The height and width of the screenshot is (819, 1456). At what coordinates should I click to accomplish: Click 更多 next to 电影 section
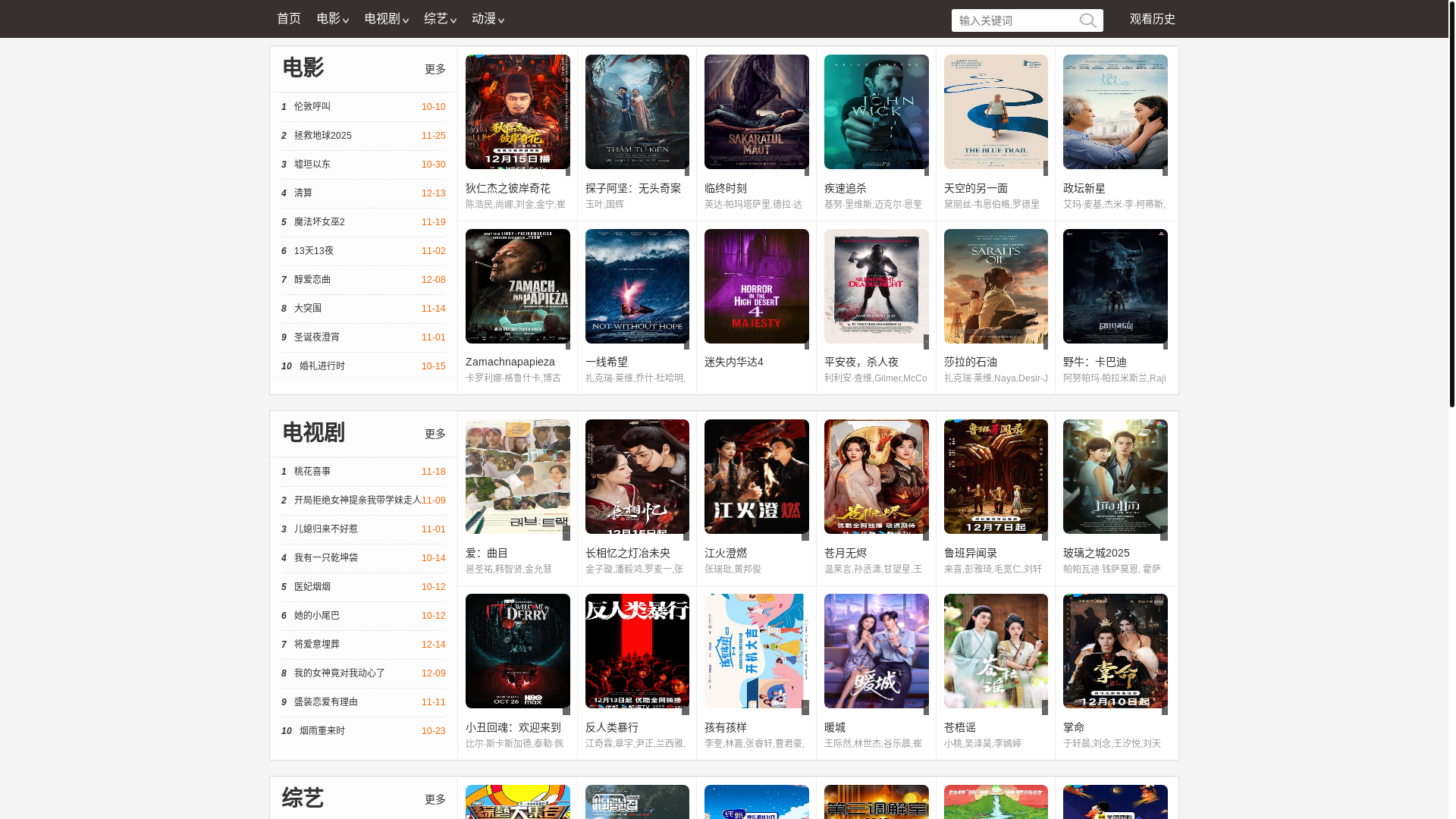[435, 69]
